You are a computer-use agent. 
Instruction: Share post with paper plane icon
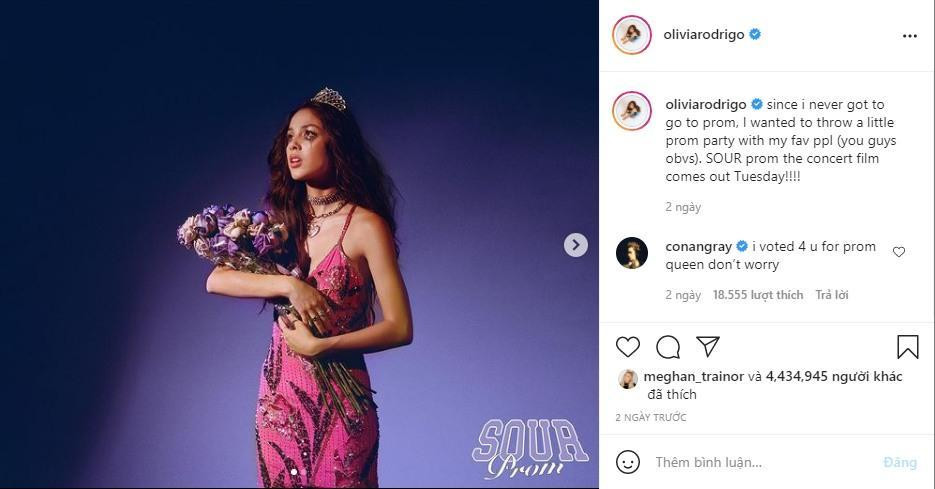click(708, 347)
